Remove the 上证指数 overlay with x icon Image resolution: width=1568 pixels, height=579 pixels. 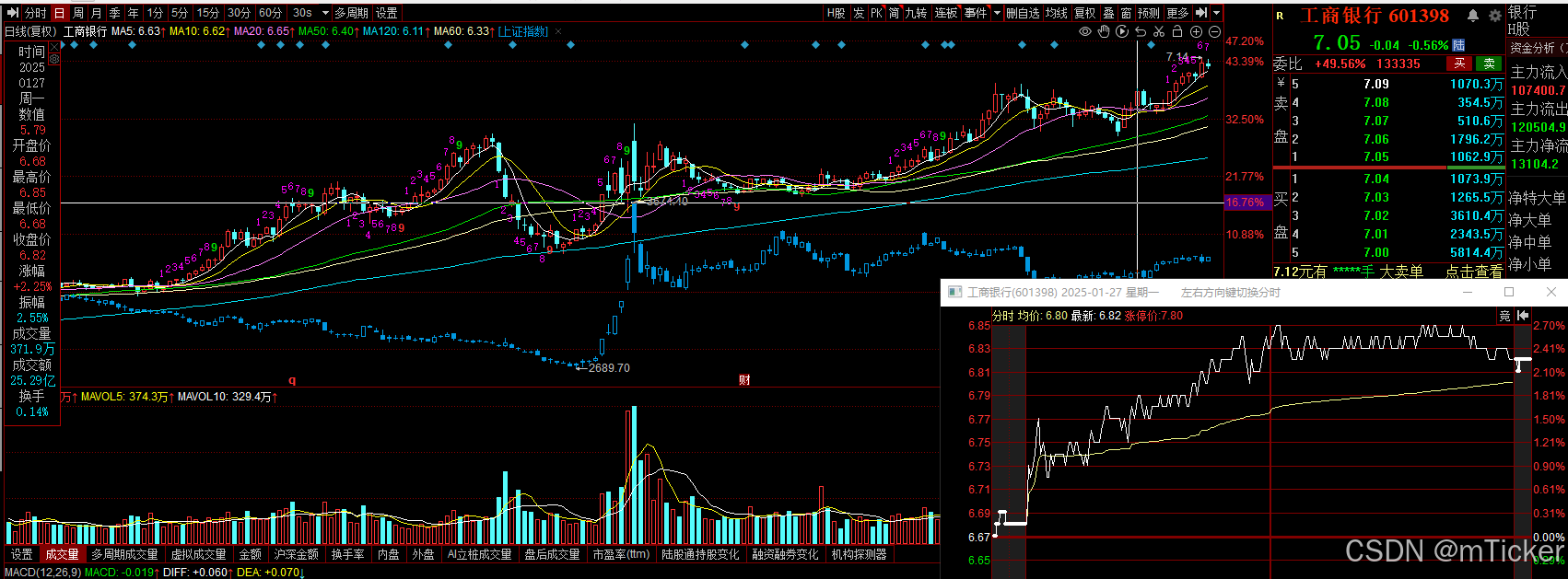(x=557, y=31)
